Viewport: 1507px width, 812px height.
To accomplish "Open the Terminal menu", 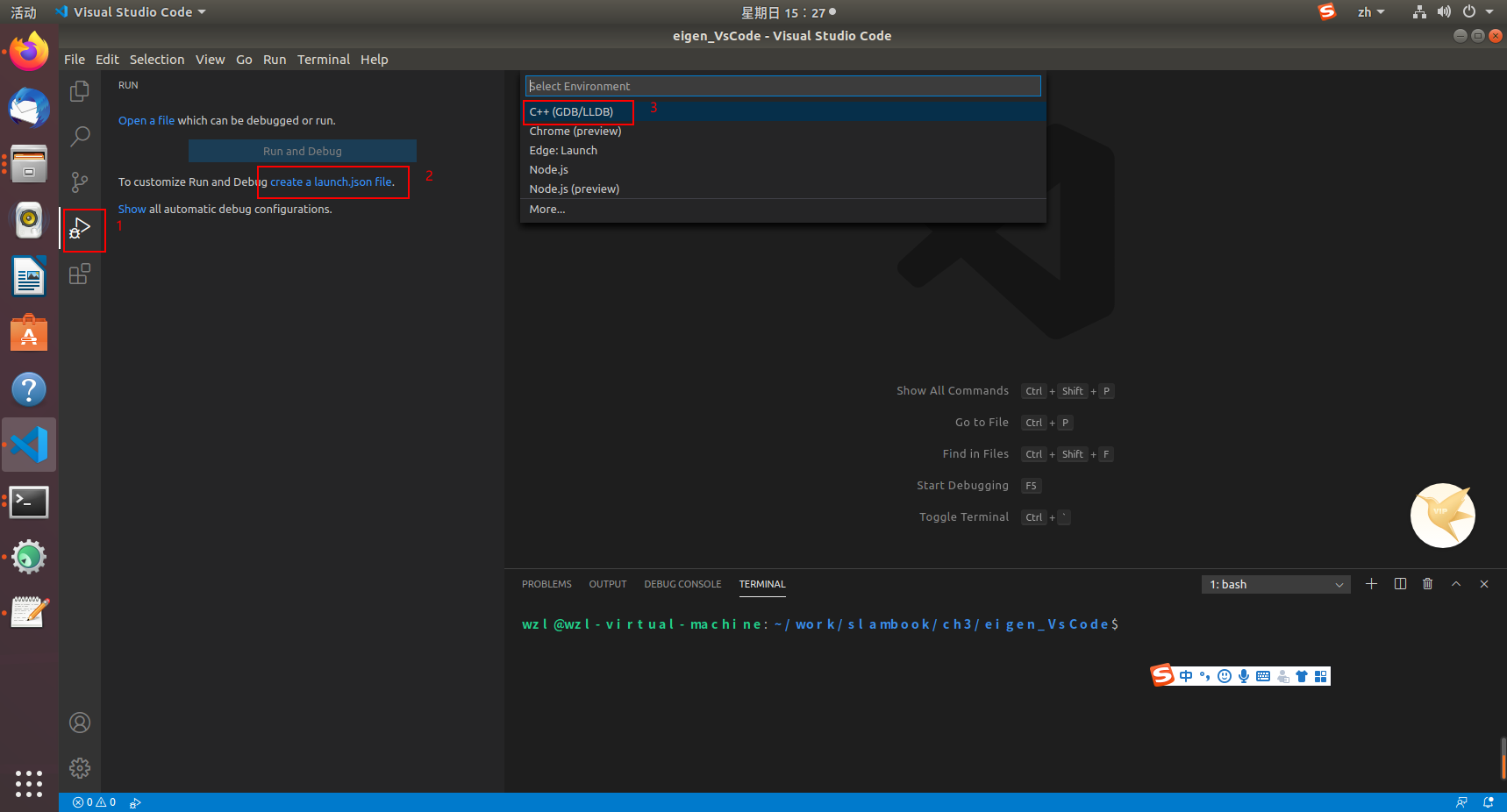I will (x=324, y=60).
